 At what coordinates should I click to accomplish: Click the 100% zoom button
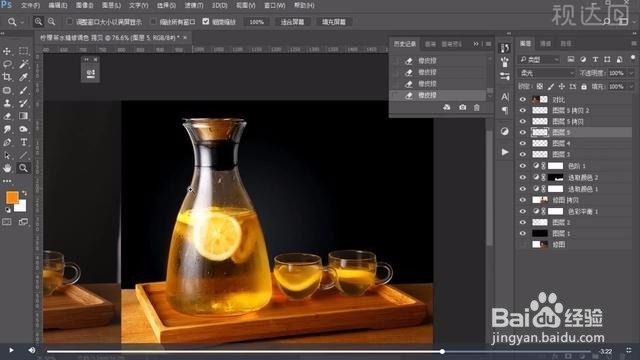coord(257,22)
